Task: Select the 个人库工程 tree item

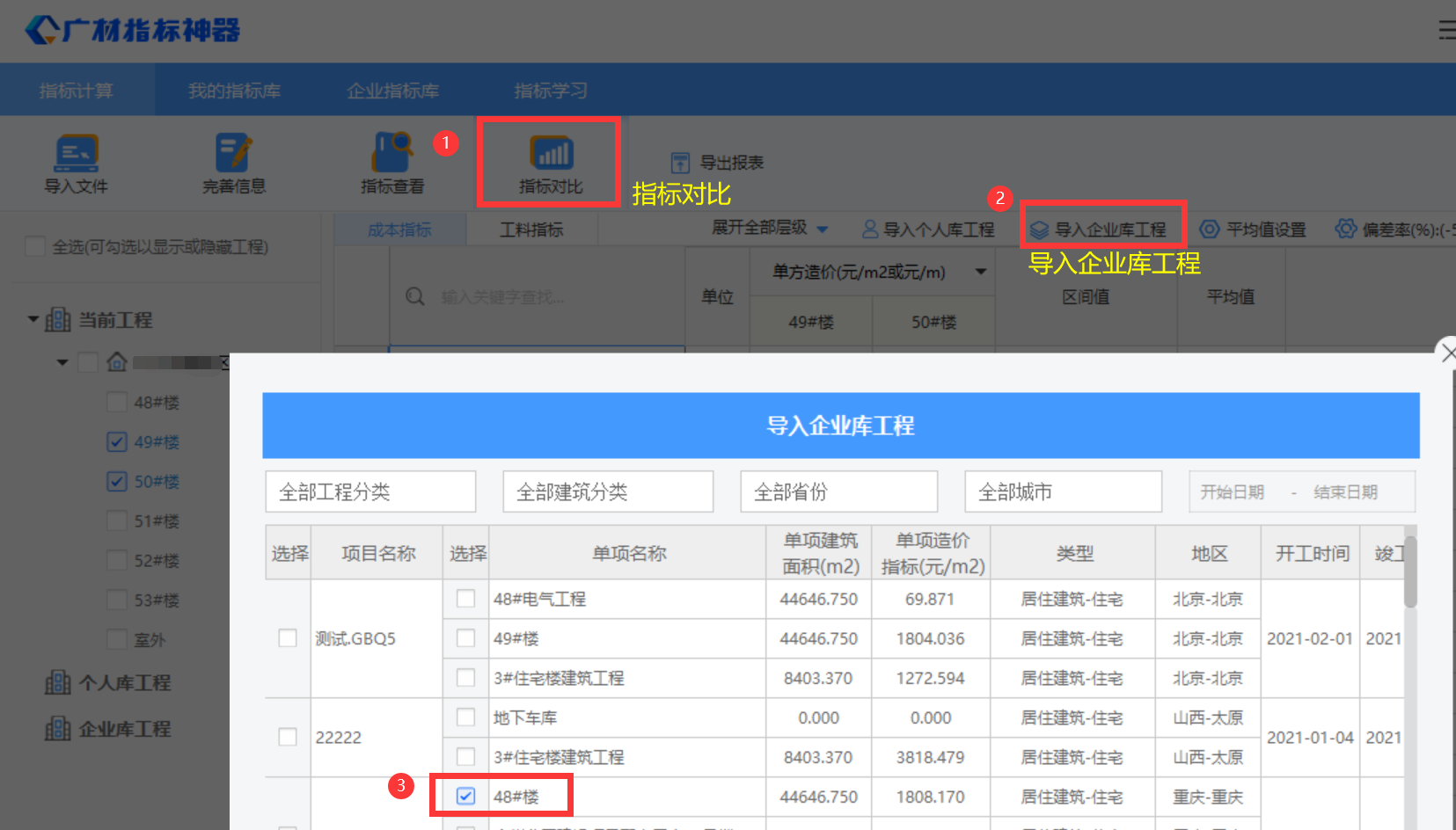Action: 125,682
